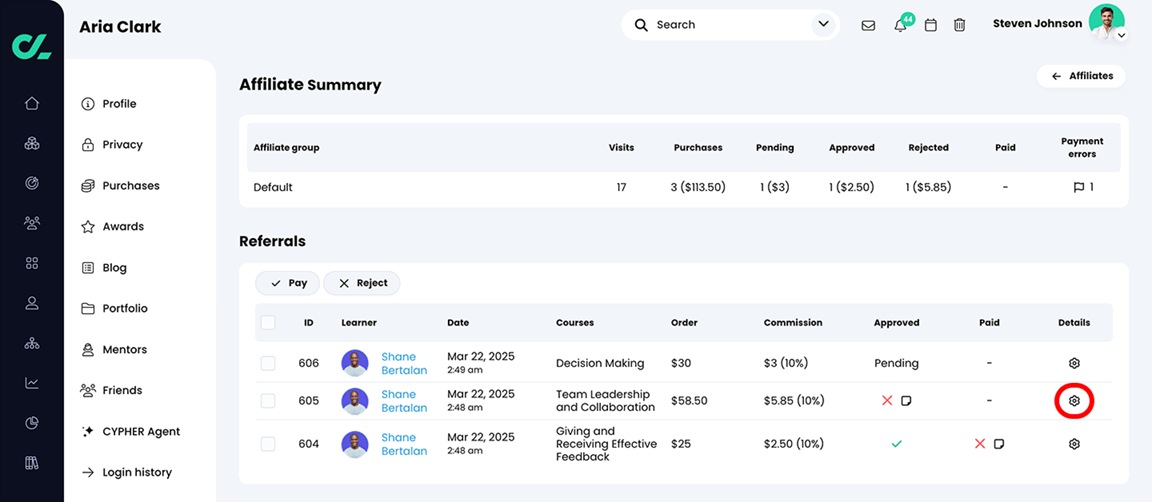Click Steven Johnson's avatar photo

pyautogui.click(x=1106, y=22)
